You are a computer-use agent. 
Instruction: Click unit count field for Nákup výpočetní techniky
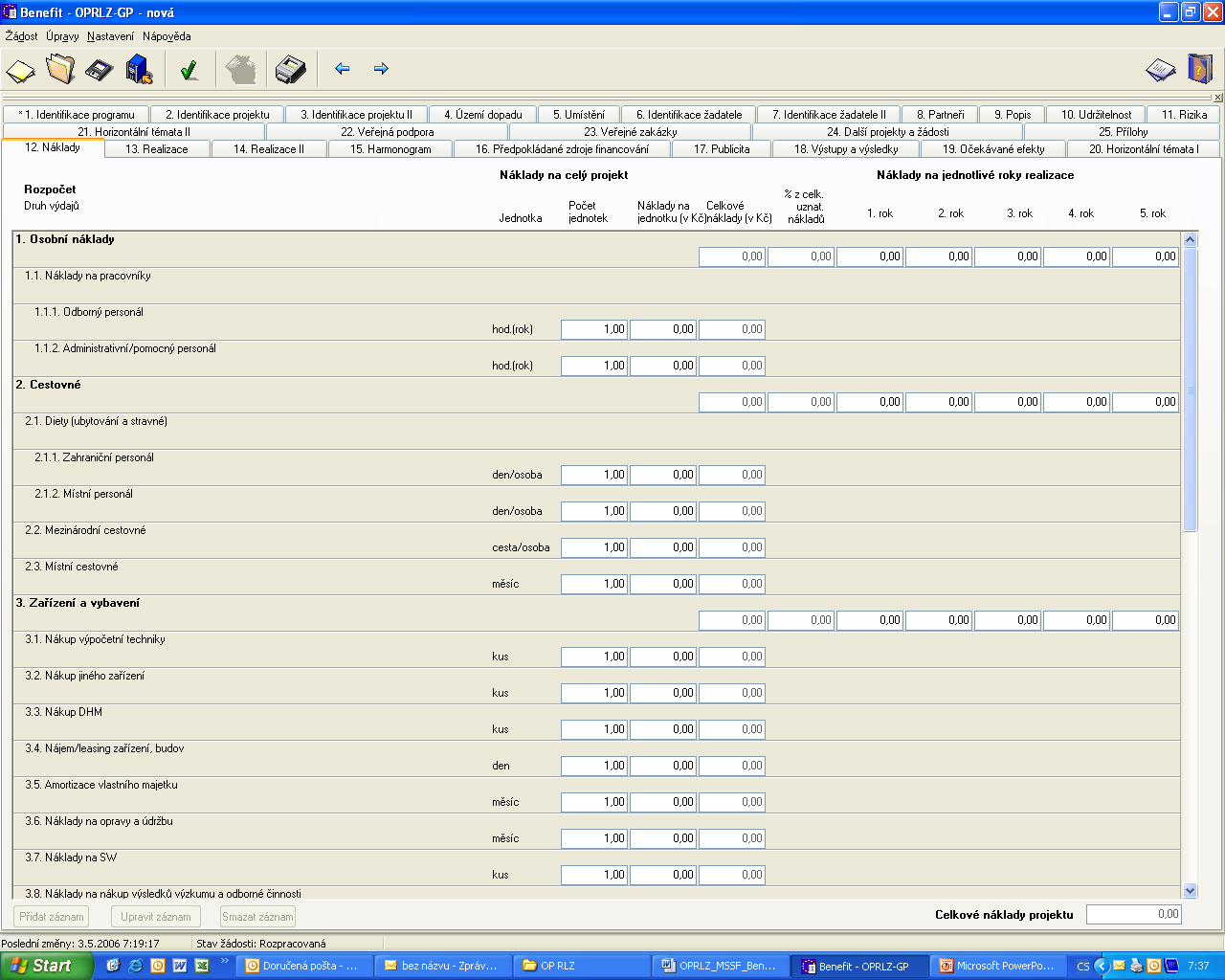(x=594, y=657)
